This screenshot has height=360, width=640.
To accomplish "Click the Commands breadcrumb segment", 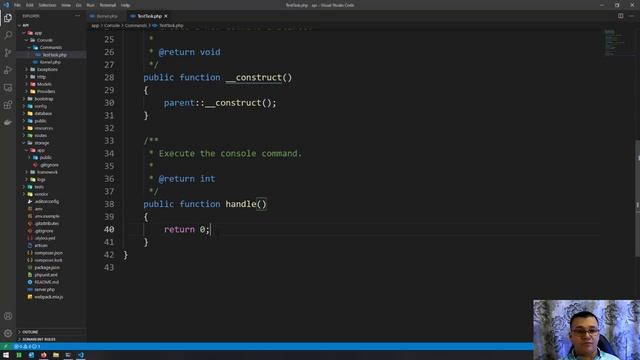I will pos(136,26).
